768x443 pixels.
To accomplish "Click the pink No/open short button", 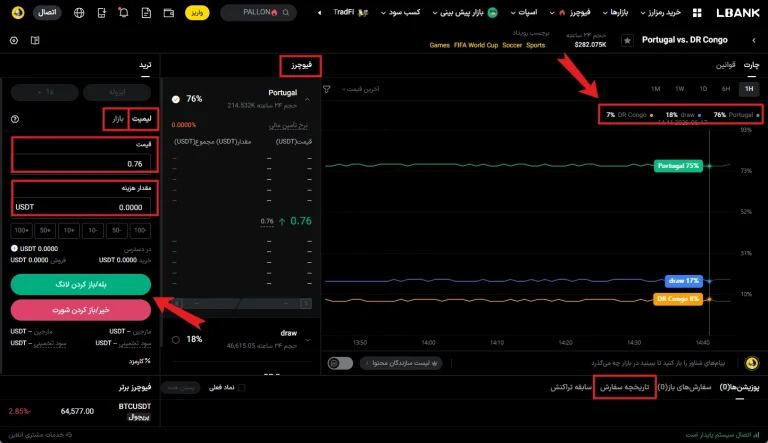I will (81, 310).
